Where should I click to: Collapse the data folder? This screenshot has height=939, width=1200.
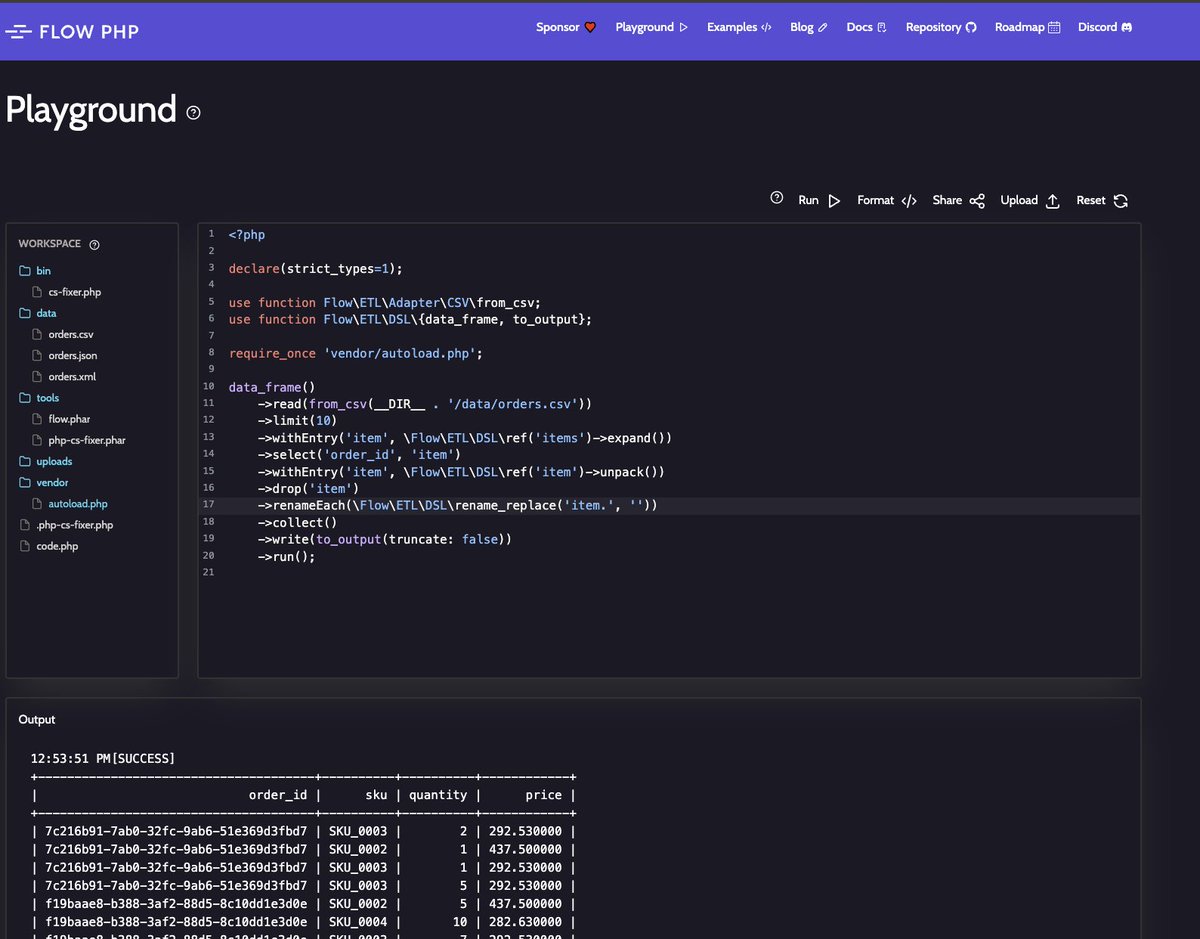[47, 313]
